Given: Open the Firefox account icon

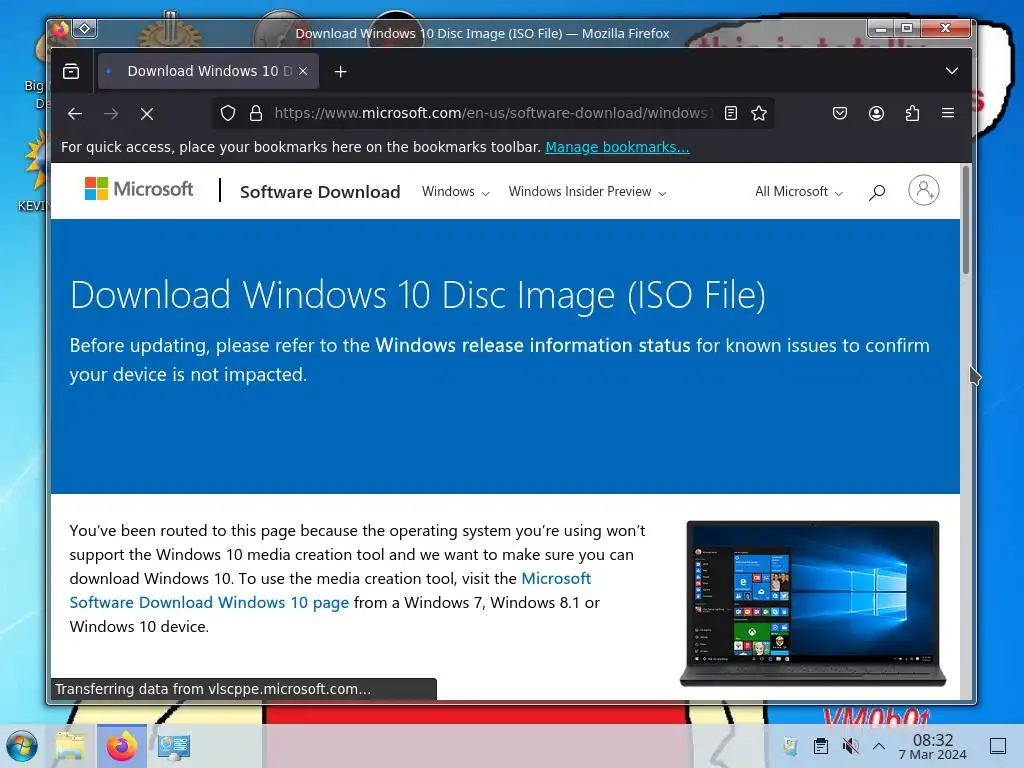Looking at the screenshot, I should (x=876, y=114).
